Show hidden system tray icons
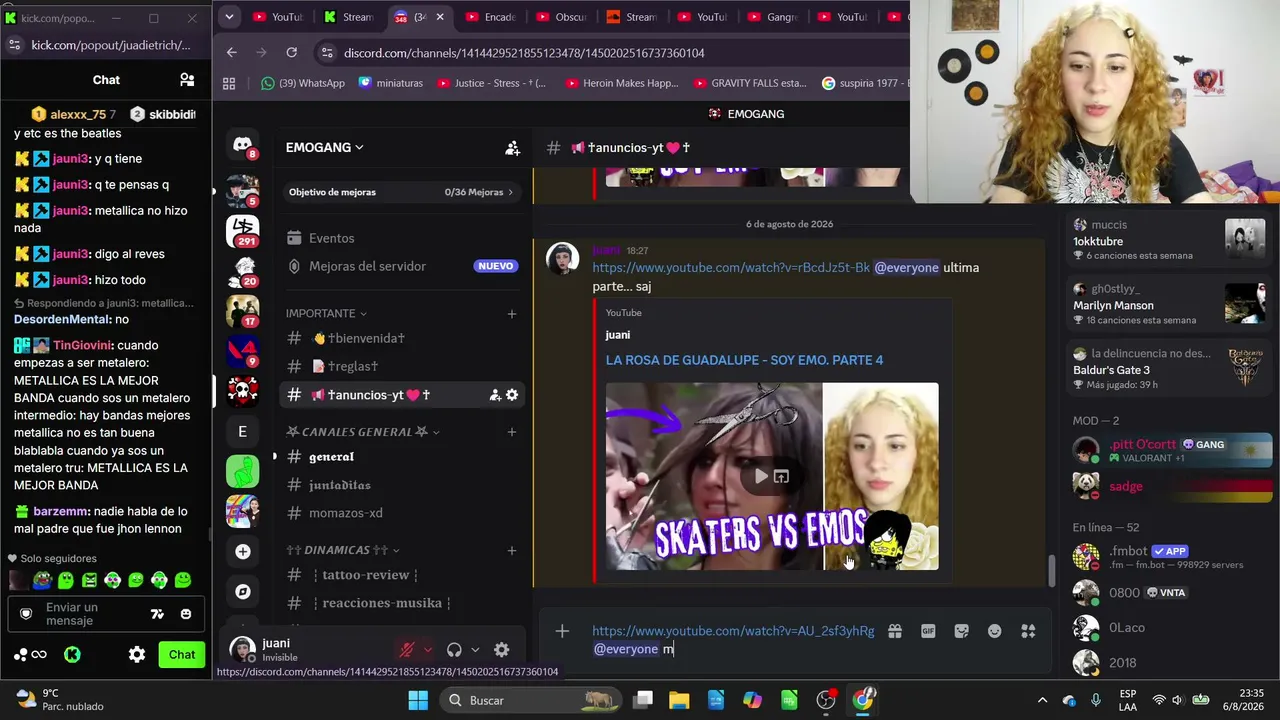Image resolution: width=1280 pixels, height=720 pixels. coord(1042,700)
